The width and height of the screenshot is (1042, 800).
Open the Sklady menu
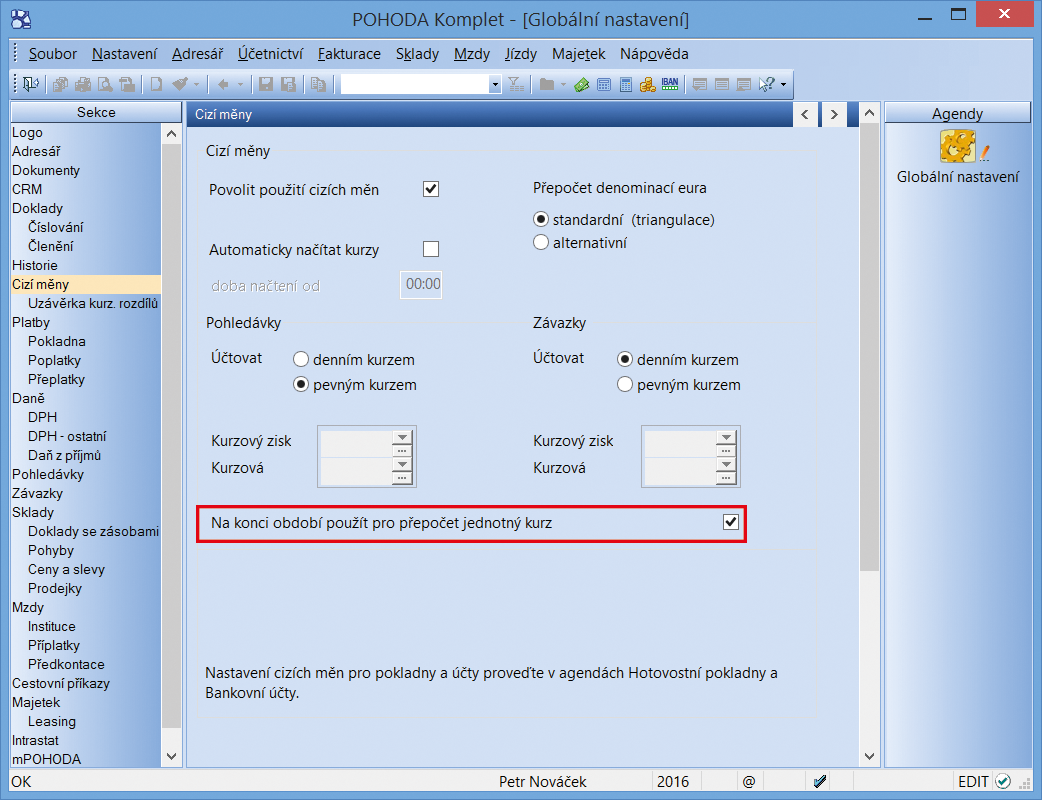click(417, 54)
